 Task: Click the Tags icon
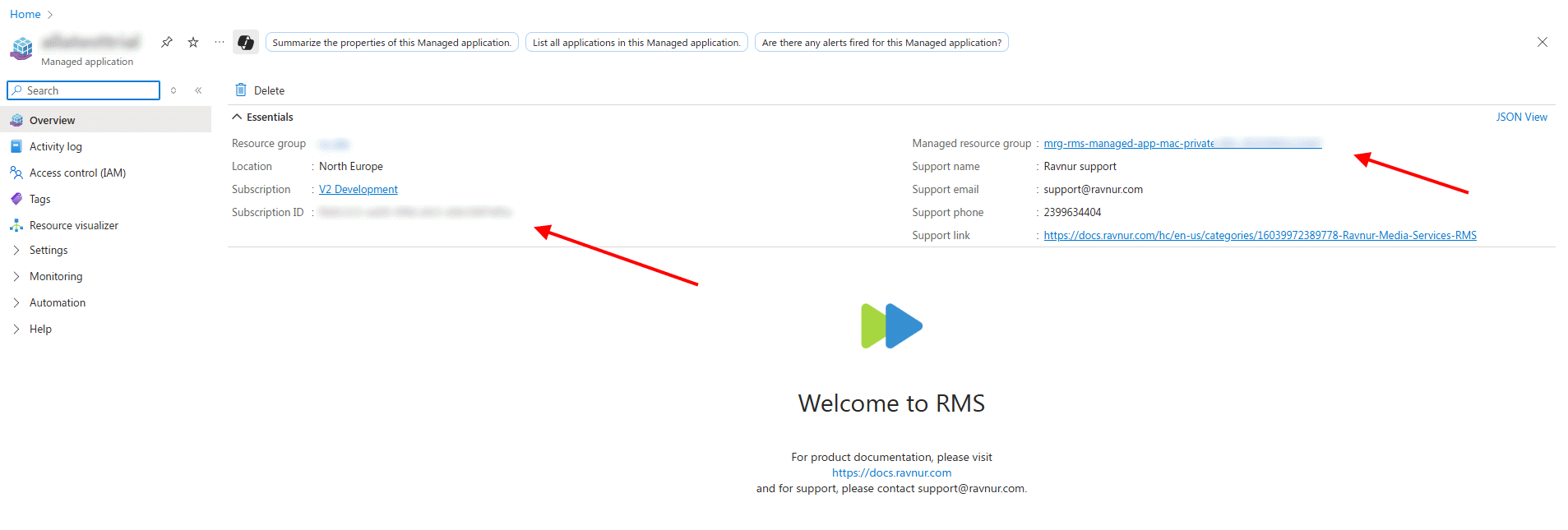pyautogui.click(x=16, y=199)
